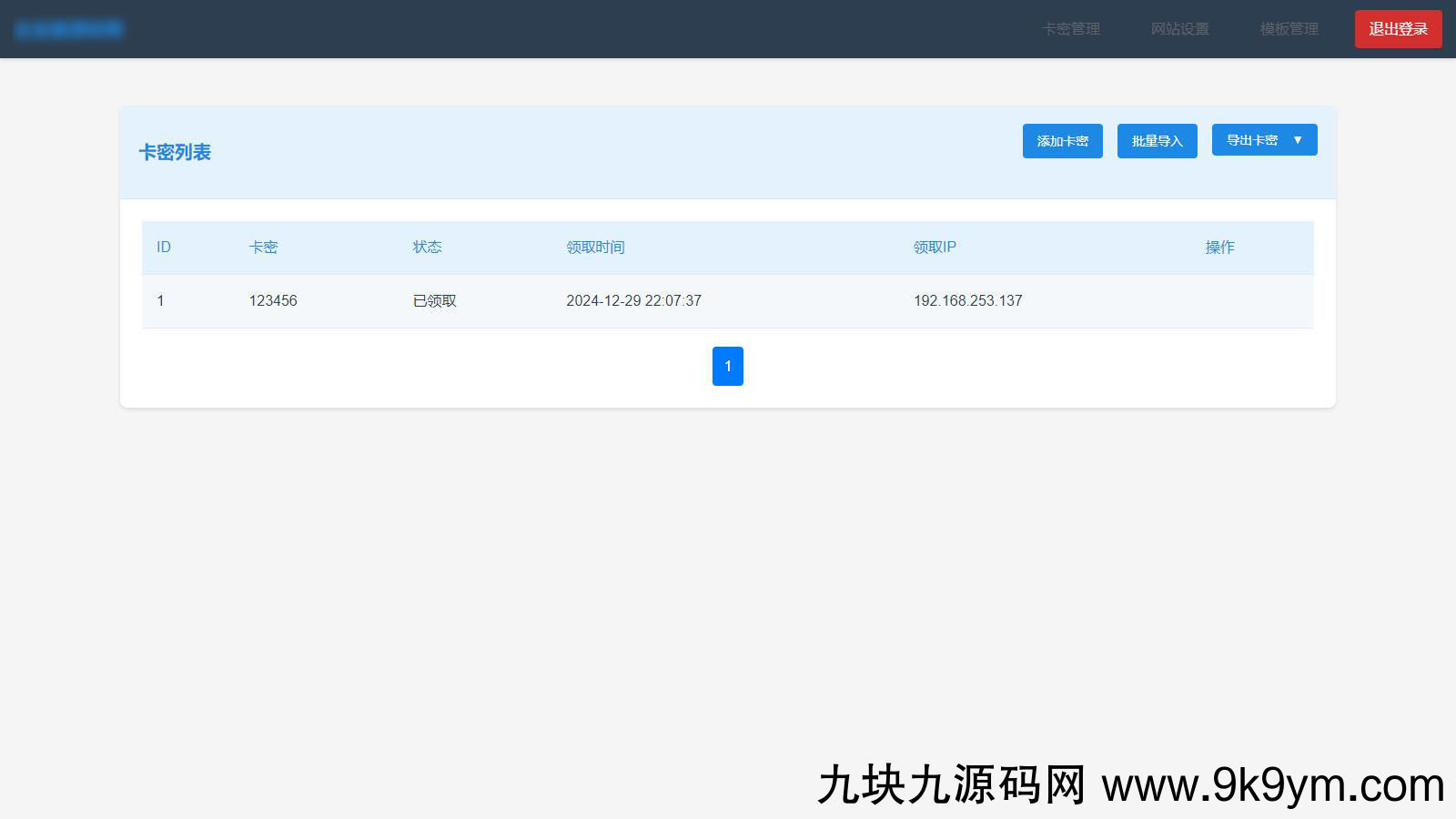This screenshot has height=819, width=1456.
Task: Click the blurred site logo in header
Action: pyautogui.click(x=69, y=29)
